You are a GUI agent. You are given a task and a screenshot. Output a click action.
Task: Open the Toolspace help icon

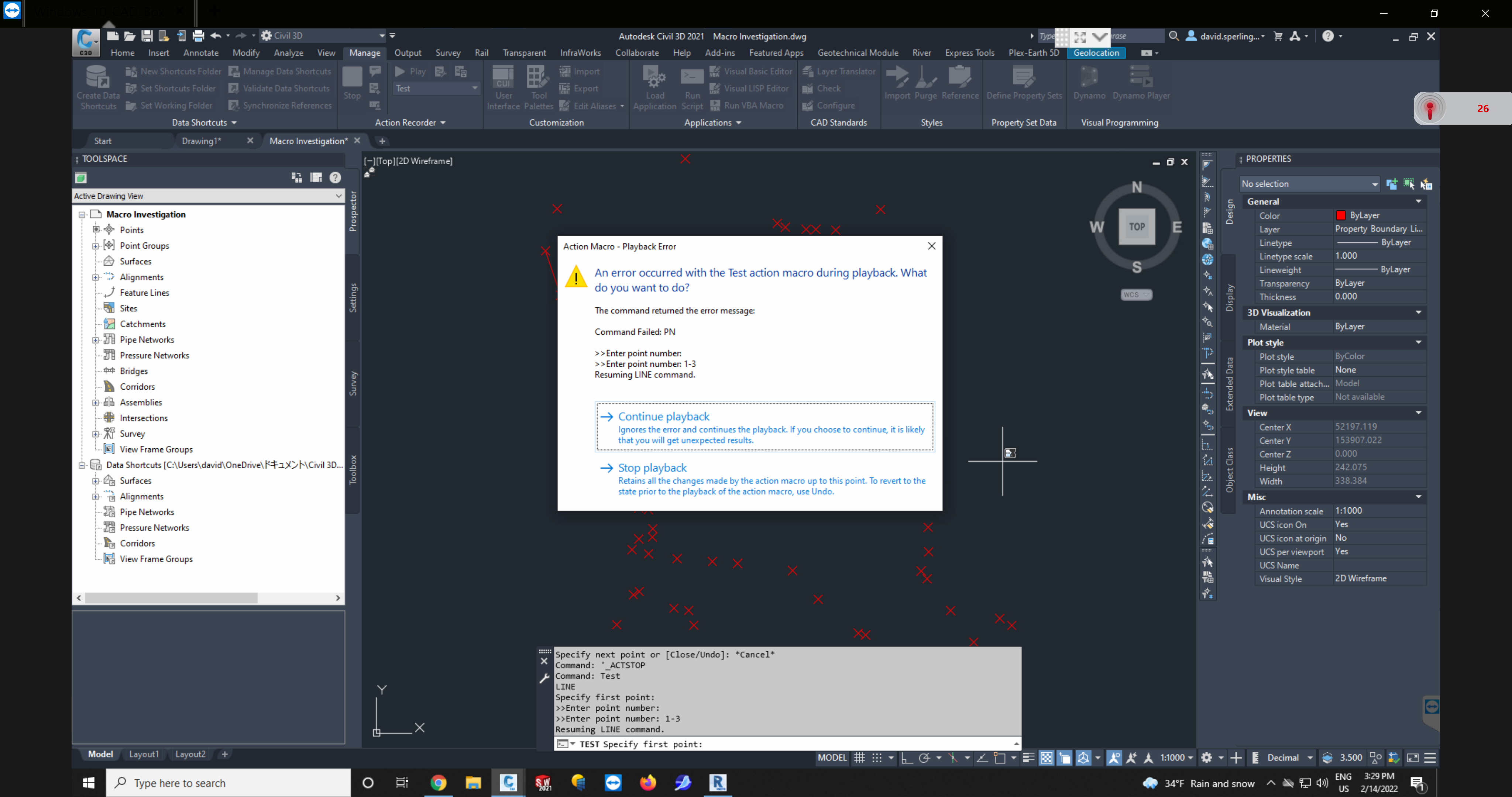point(335,177)
